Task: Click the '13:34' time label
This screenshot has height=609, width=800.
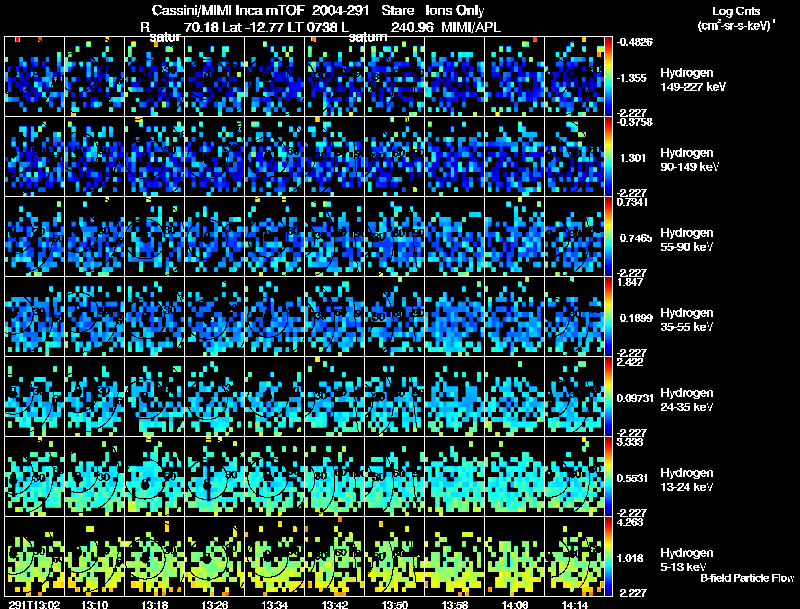Action: pyautogui.click(x=275, y=604)
